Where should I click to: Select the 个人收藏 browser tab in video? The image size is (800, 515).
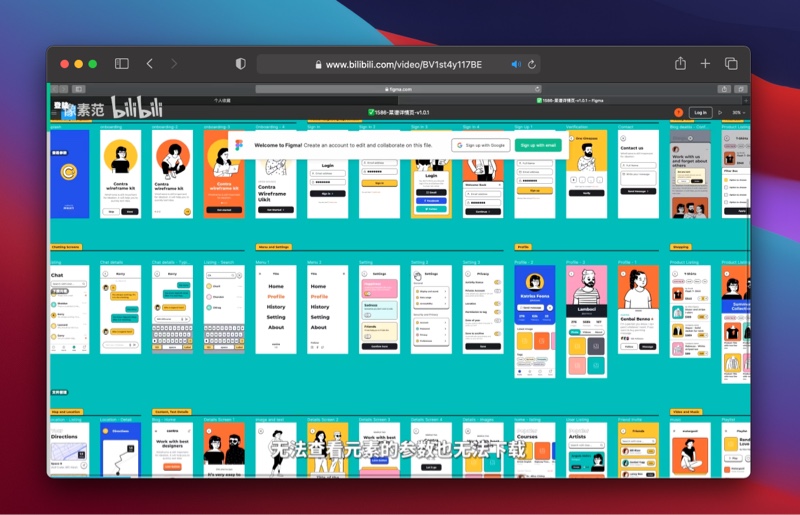pyautogui.click(x=222, y=101)
